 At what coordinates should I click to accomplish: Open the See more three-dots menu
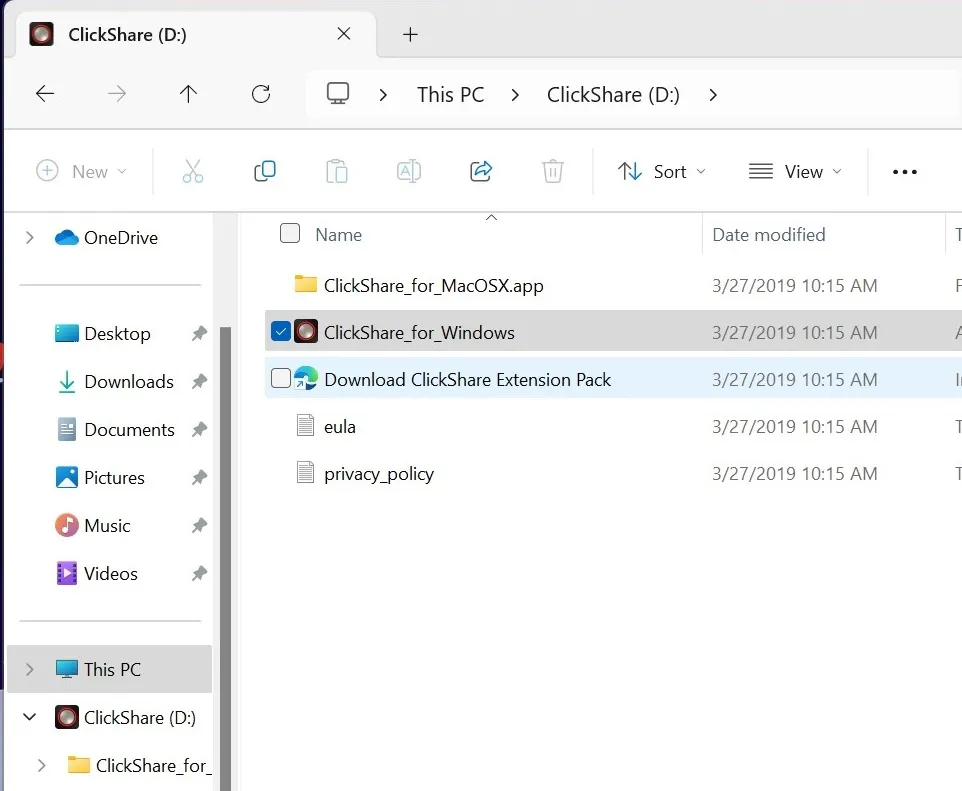904,172
